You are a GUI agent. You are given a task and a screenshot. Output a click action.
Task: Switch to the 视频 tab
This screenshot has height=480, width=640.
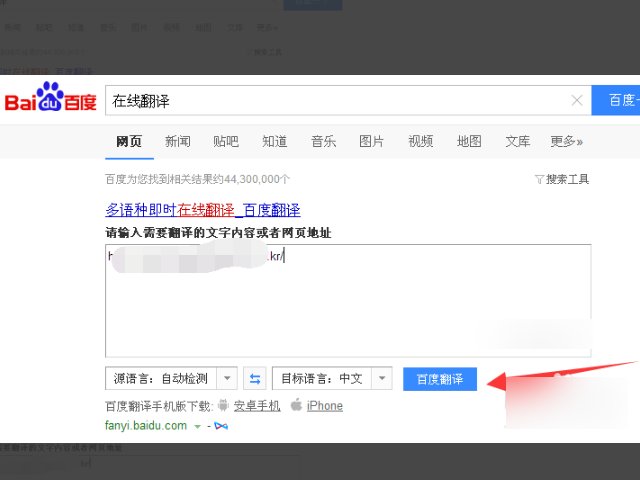[x=420, y=142]
